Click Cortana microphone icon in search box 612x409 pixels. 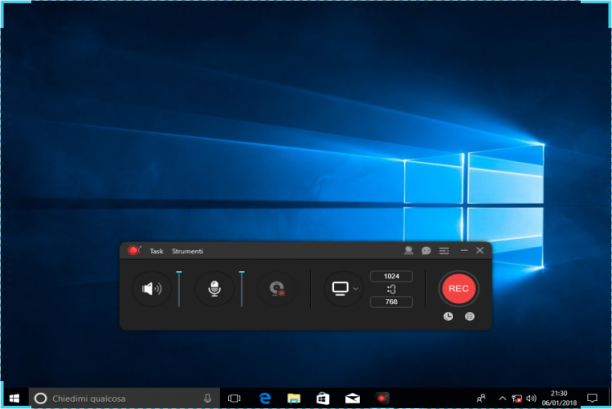point(208,398)
